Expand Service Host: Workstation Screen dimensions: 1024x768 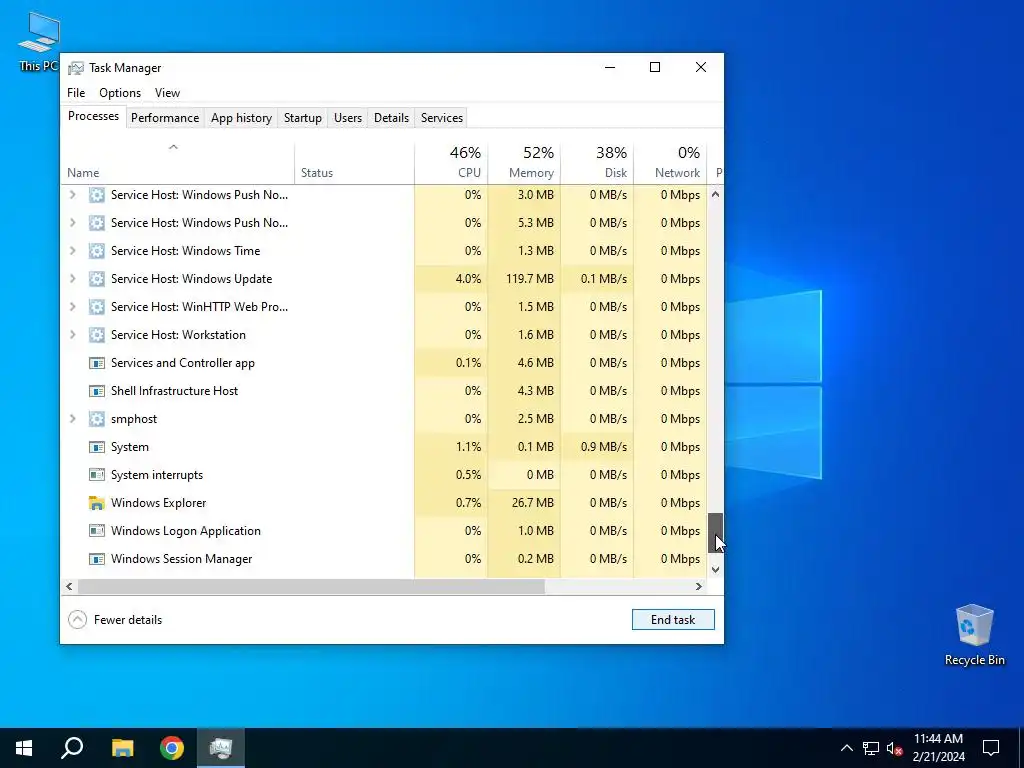72,335
